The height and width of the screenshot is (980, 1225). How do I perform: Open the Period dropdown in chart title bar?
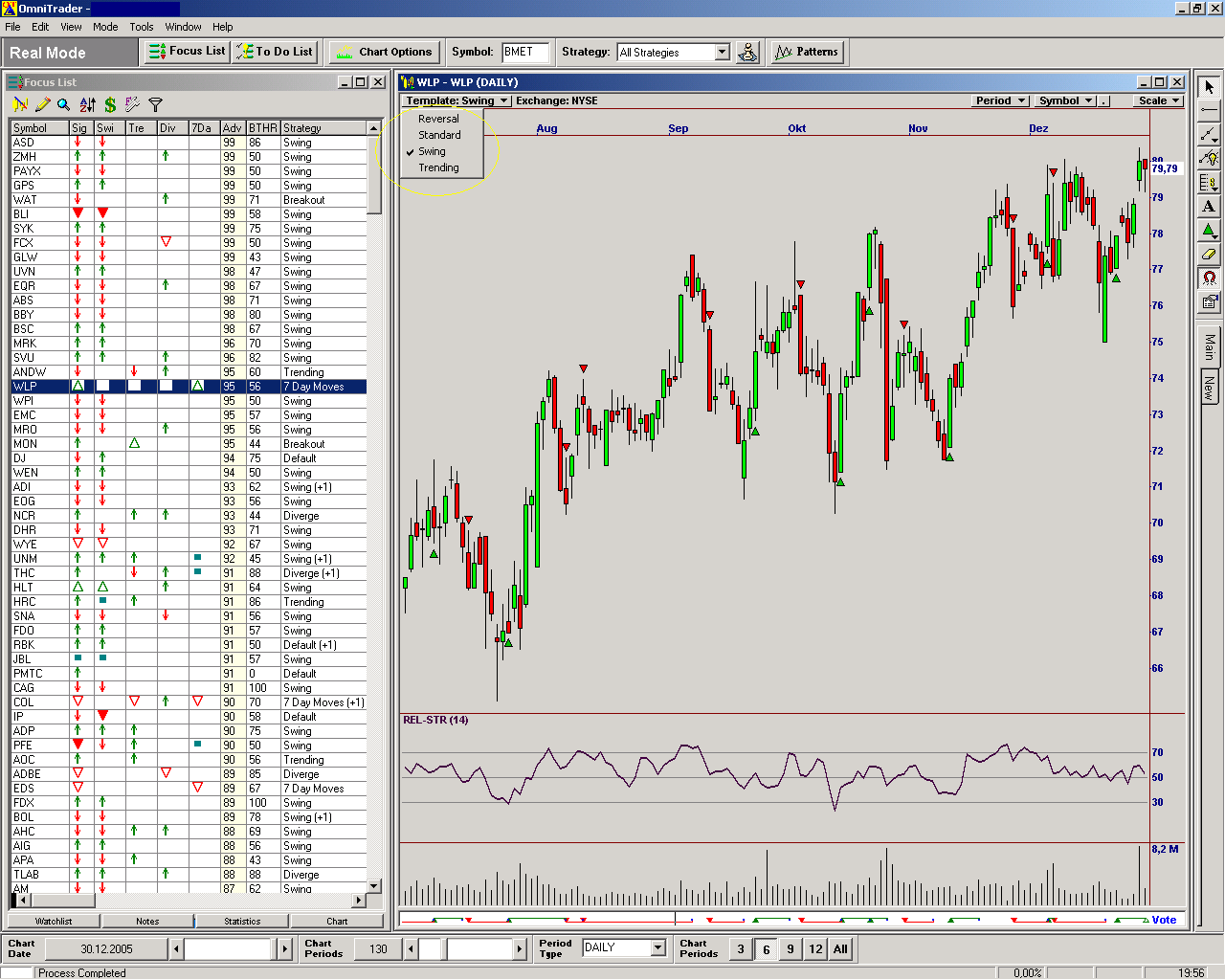click(999, 100)
